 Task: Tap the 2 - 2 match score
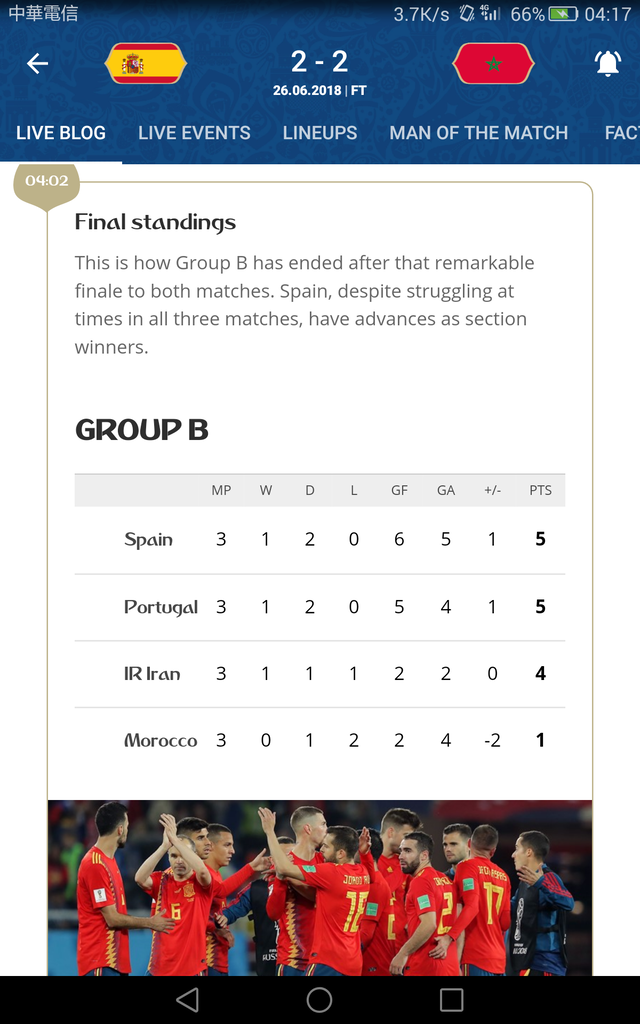pyautogui.click(x=319, y=62)
